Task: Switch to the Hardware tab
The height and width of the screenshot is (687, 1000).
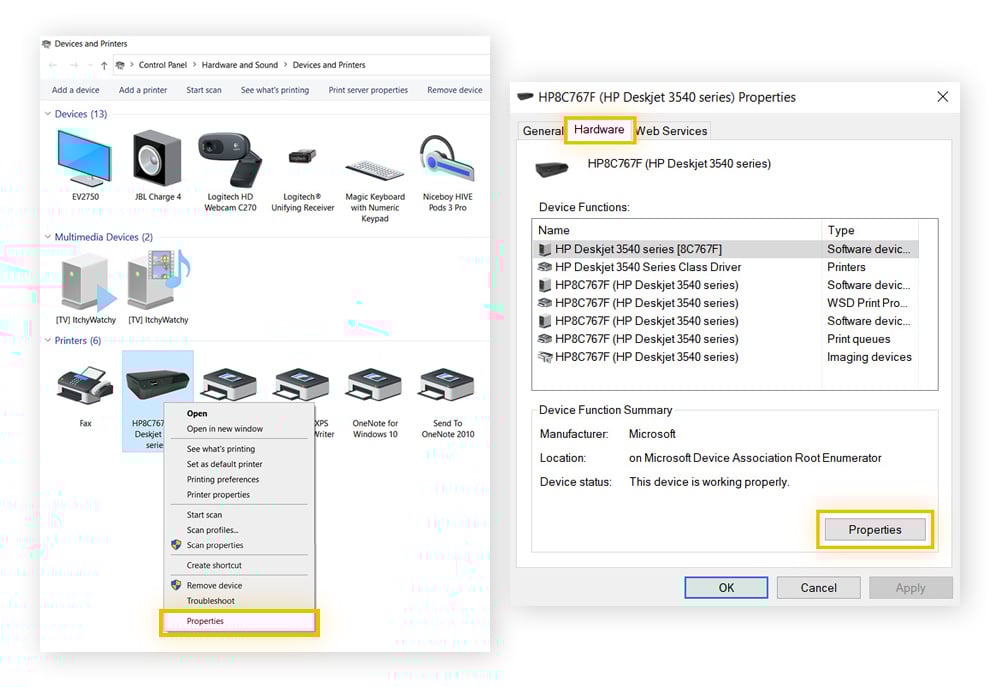Action: [x=599, y=130]
